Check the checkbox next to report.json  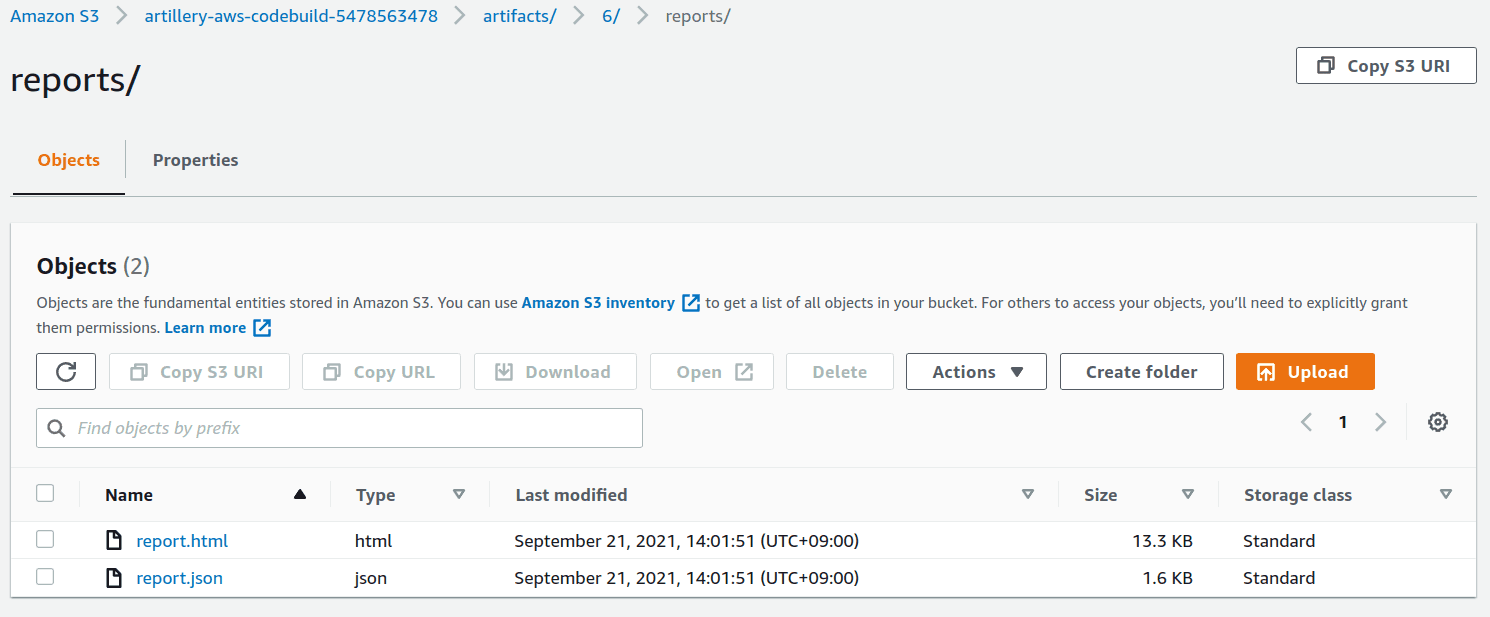pyautogui.click(x=45, y=577)
